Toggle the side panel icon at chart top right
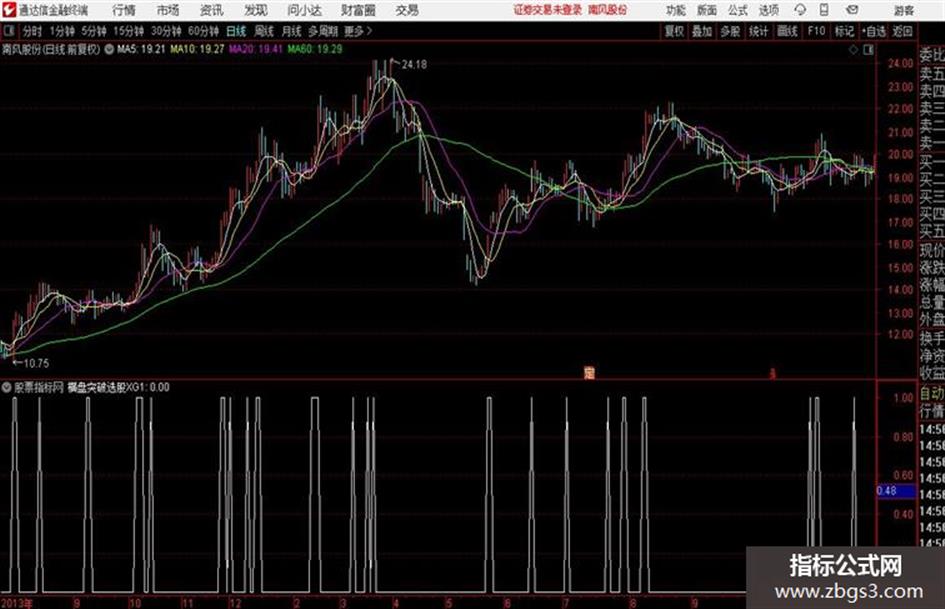Viewport: 945px width, 609px height. pos(868,50)
